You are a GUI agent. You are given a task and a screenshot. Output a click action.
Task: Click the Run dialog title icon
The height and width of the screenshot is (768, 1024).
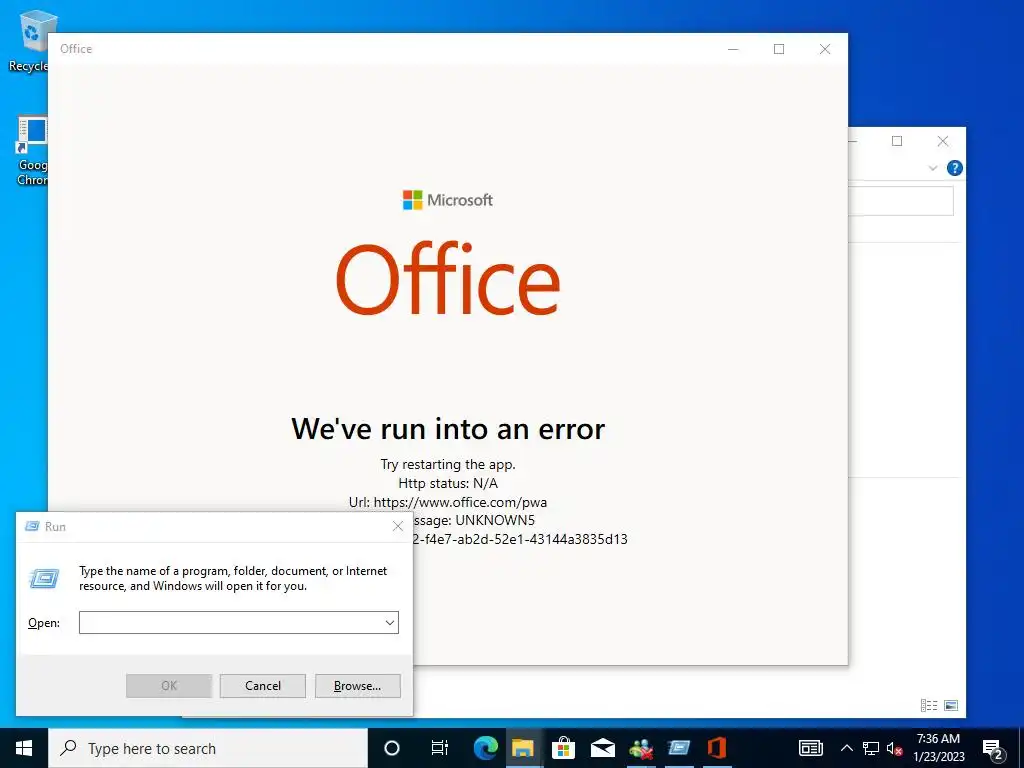pos(31,526)
